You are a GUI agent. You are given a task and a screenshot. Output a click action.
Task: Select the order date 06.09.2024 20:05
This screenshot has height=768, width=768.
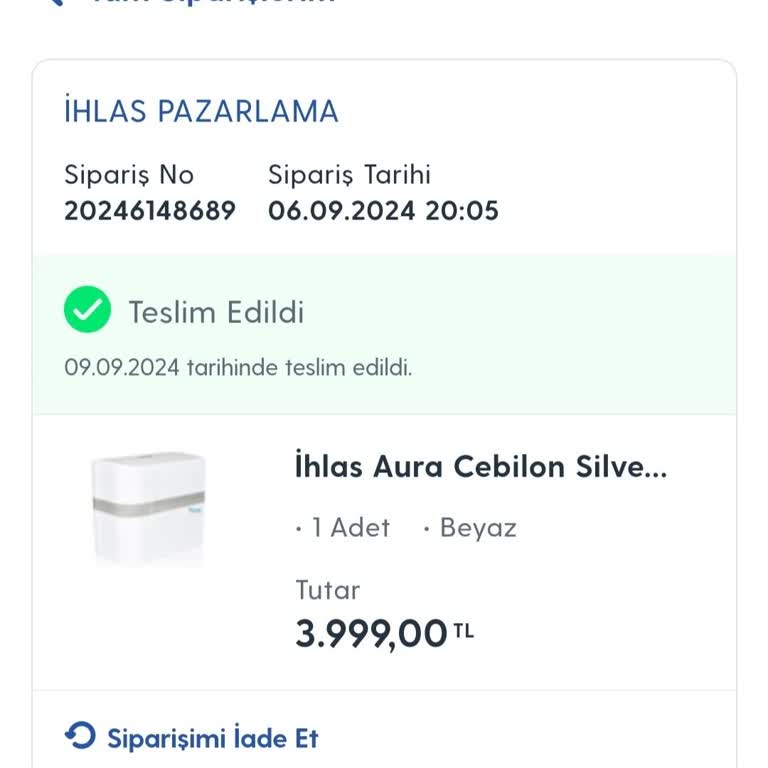(383, 211)
